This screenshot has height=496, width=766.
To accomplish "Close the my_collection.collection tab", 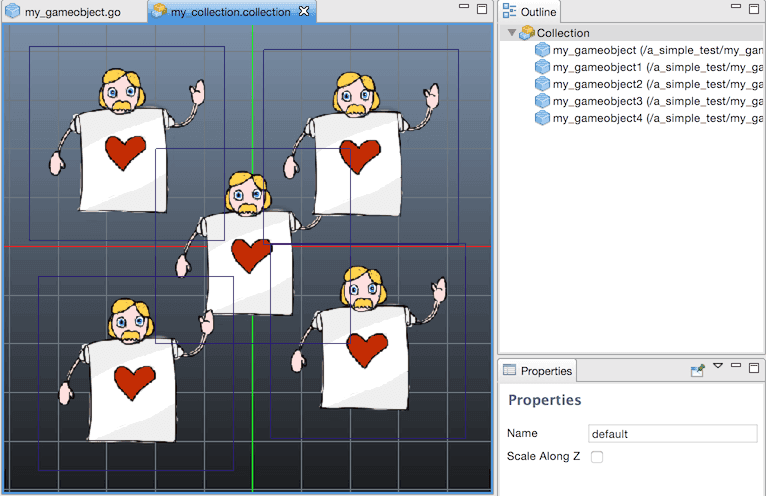I will [x=305, y=12].
